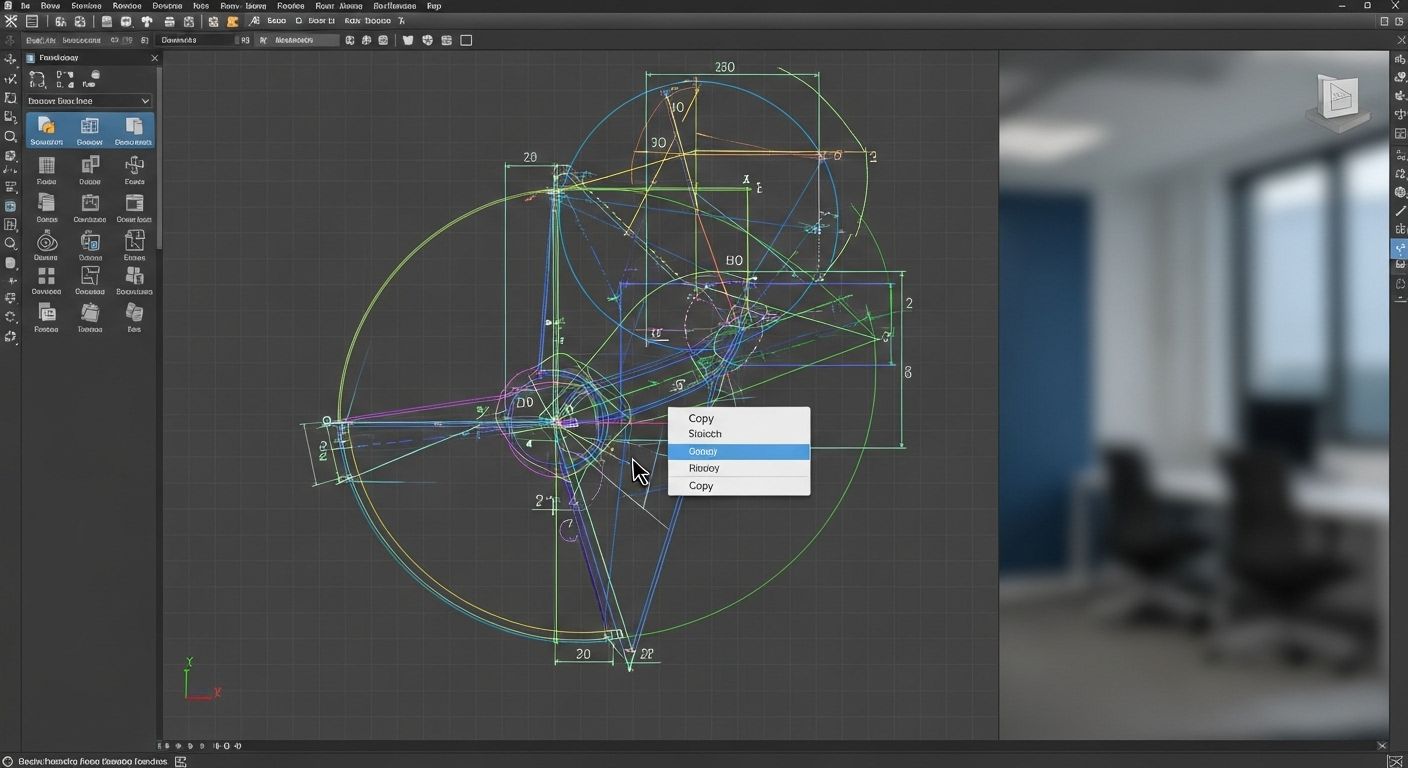
Task: Select the clipboard tool at the palette bottom row
Action: (92, 313)
